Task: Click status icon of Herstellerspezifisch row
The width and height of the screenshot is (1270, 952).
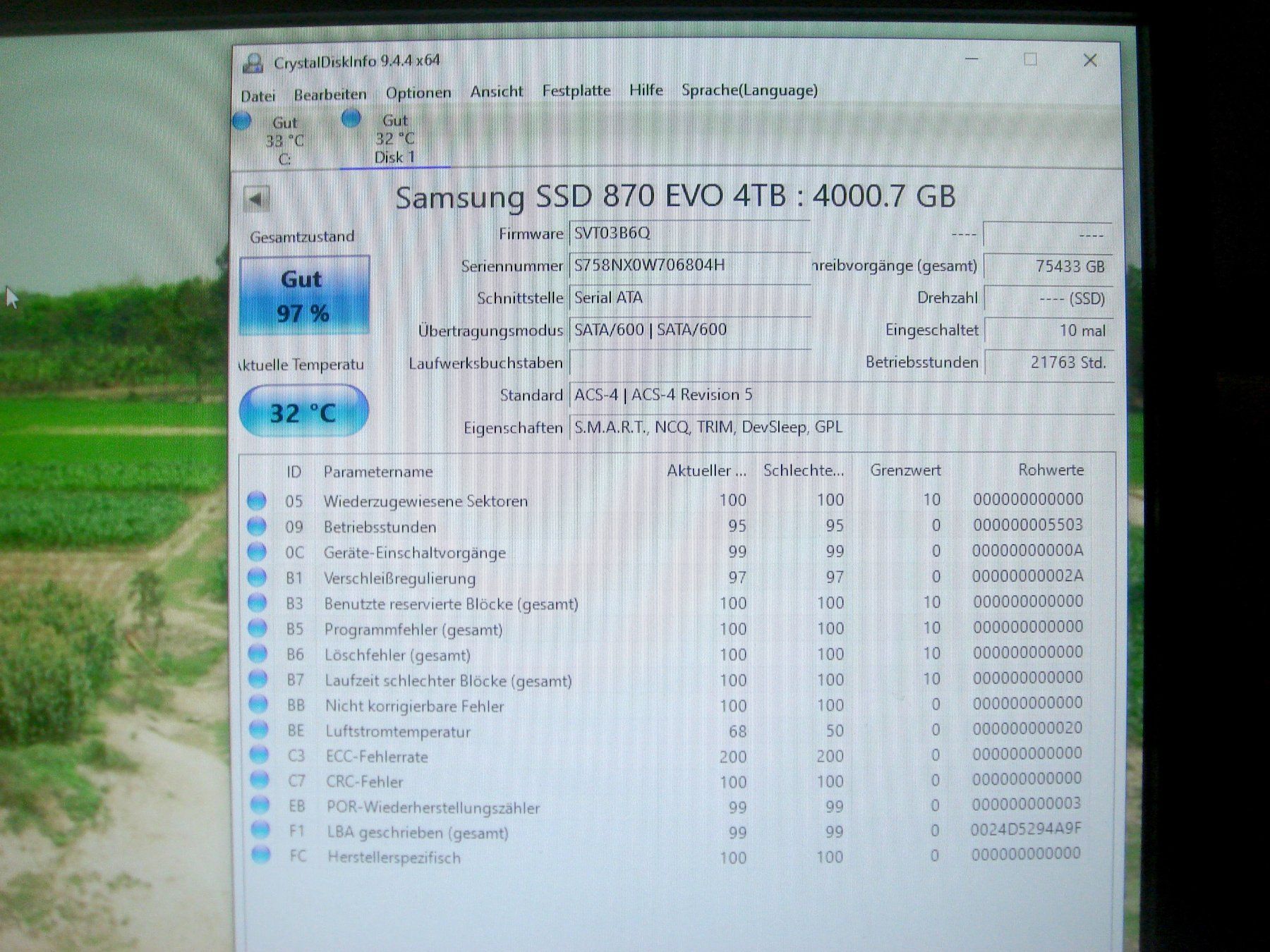Action: pos(261,855)
